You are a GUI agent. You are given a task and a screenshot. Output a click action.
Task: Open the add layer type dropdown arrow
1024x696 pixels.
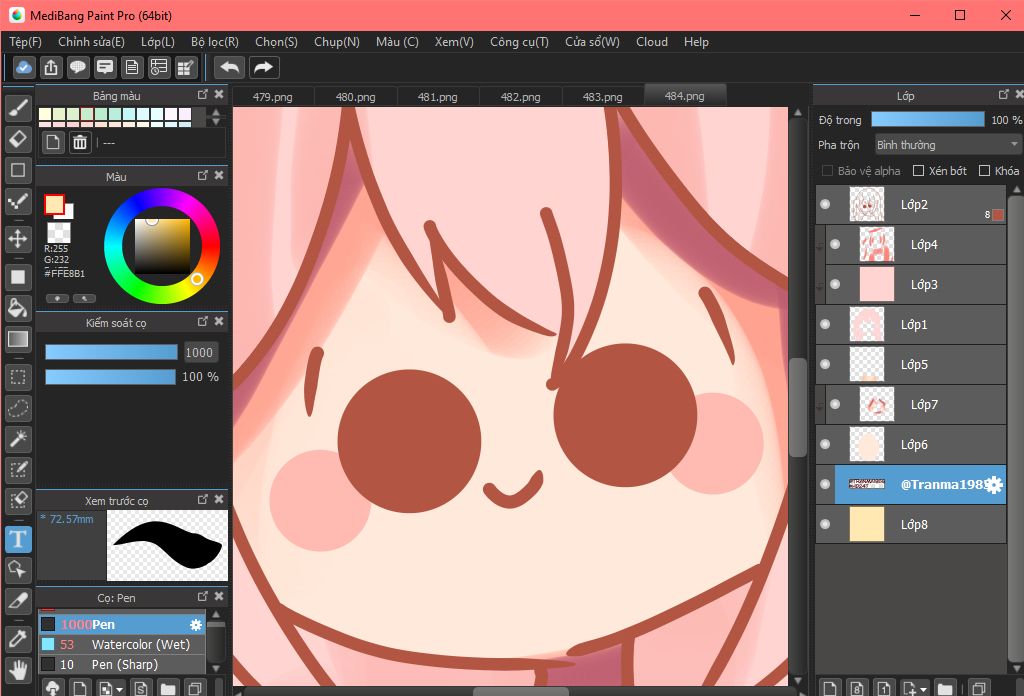923,689
